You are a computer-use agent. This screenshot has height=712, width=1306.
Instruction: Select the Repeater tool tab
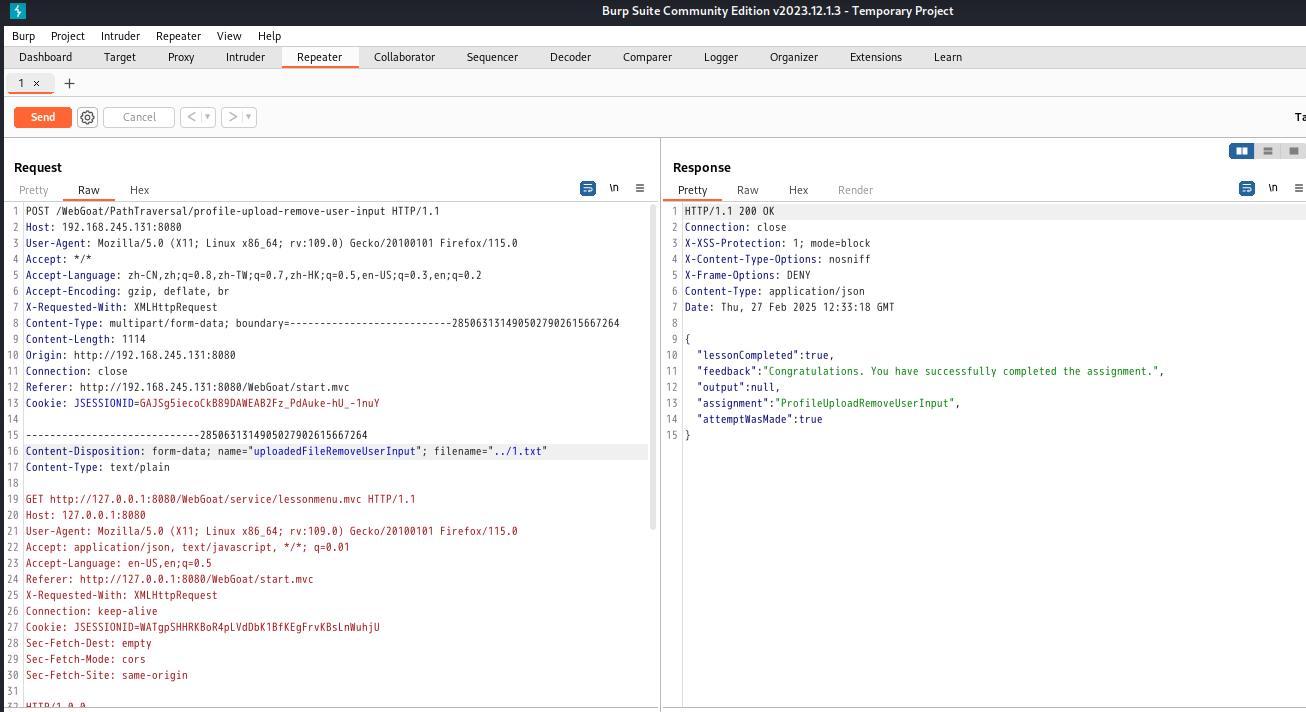point(320,57)
